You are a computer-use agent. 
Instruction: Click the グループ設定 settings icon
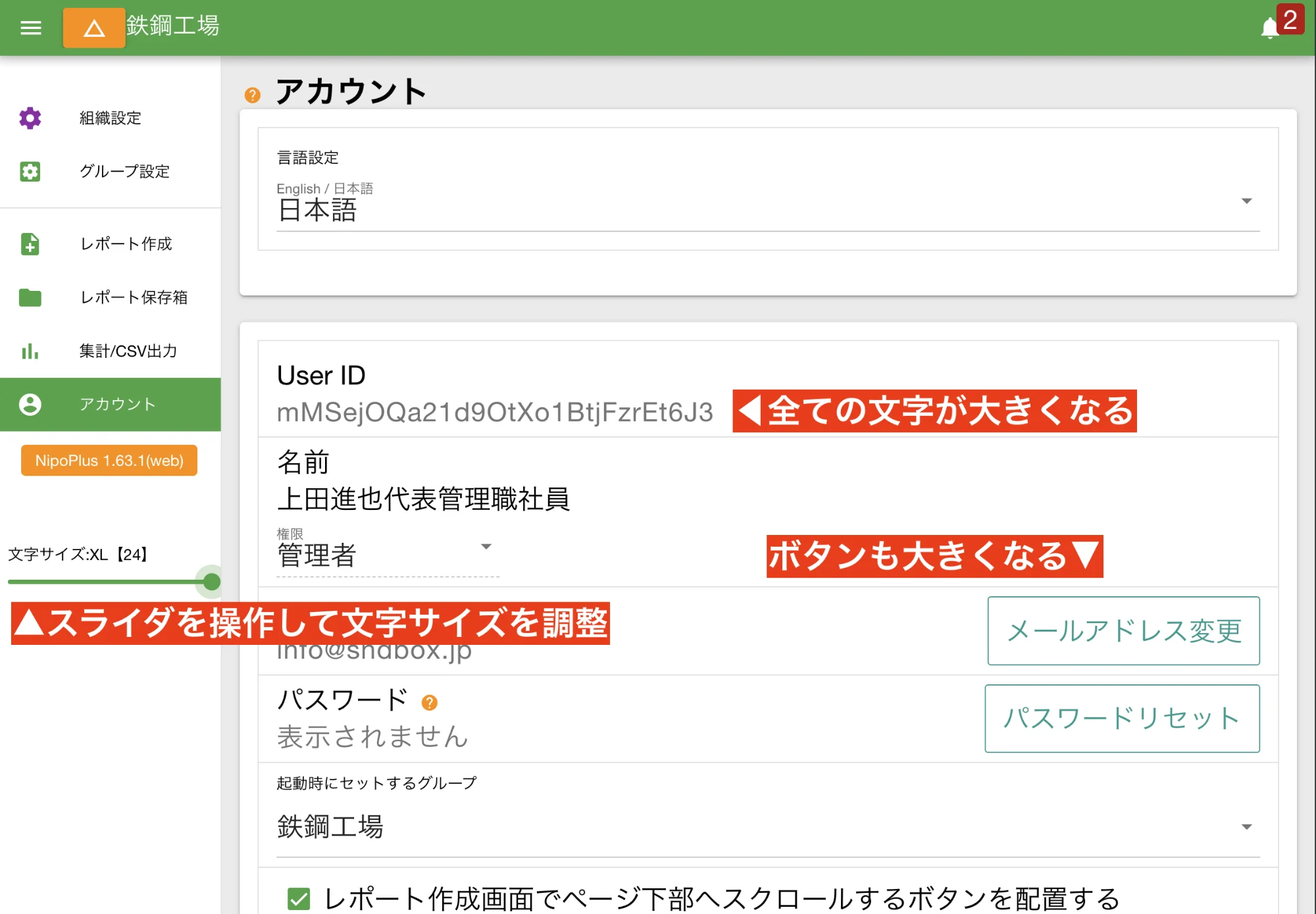30,172
